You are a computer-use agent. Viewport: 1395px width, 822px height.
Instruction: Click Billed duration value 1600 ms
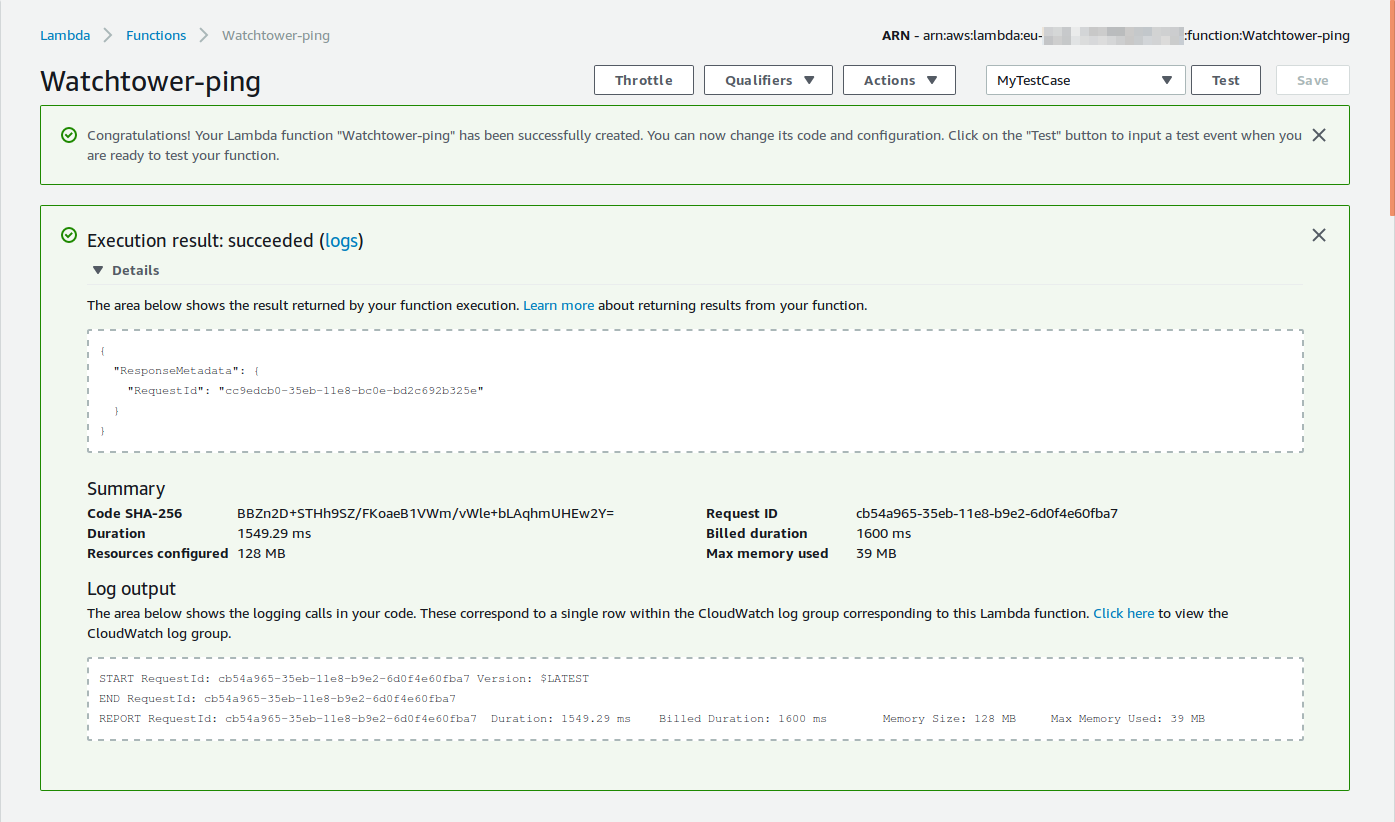click(884, 533)
